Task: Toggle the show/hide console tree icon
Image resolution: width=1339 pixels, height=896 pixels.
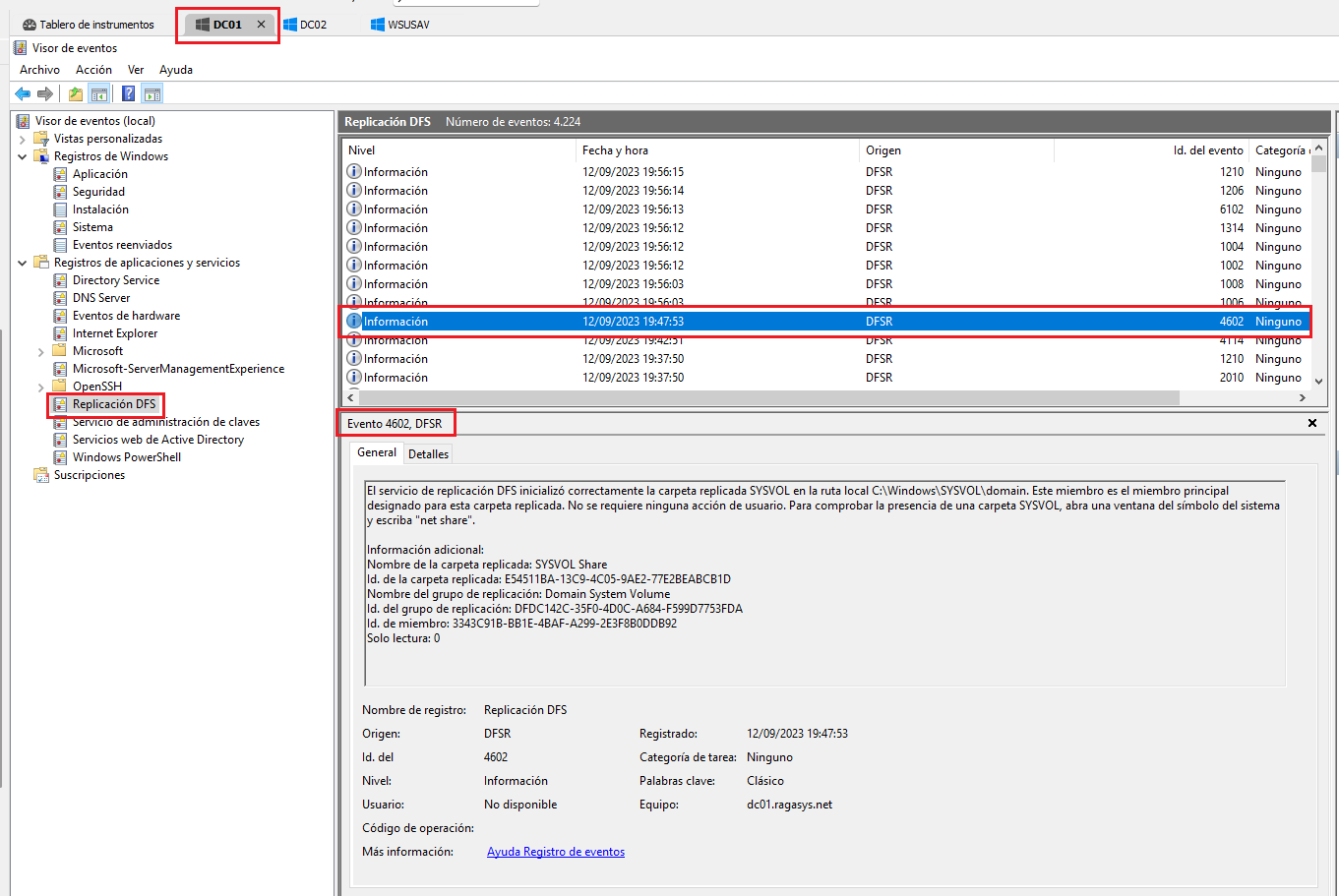Action: click(x=98, y=94)
